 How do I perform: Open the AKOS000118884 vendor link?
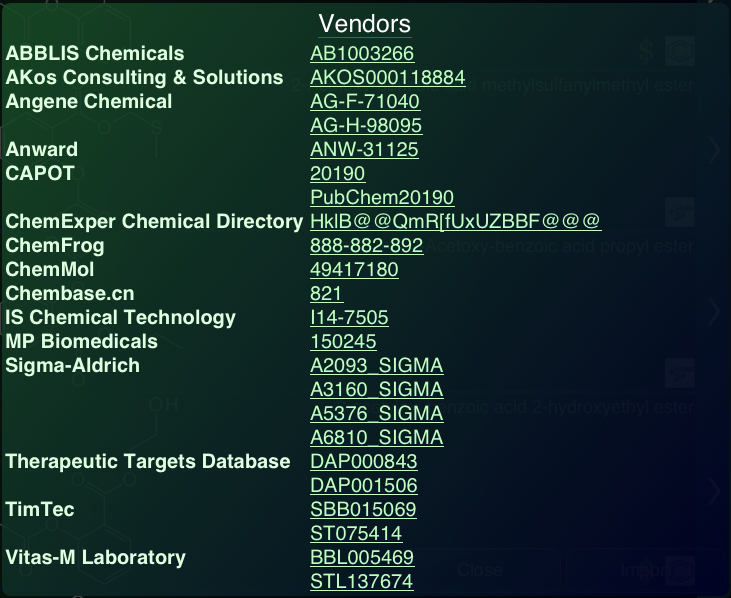point(387,78)
